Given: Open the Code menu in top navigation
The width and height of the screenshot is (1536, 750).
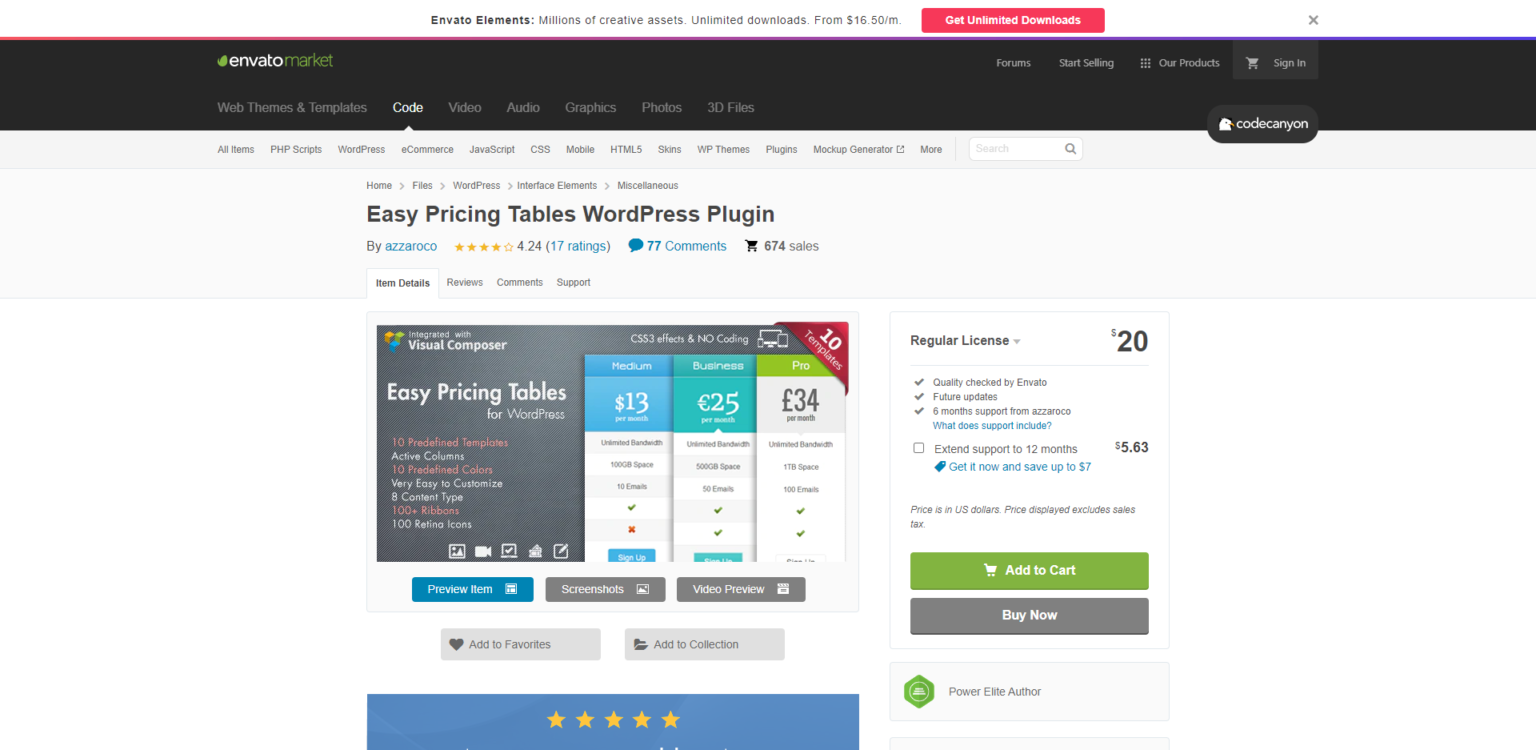Looking at the screenshot, I should click(408, 107).
